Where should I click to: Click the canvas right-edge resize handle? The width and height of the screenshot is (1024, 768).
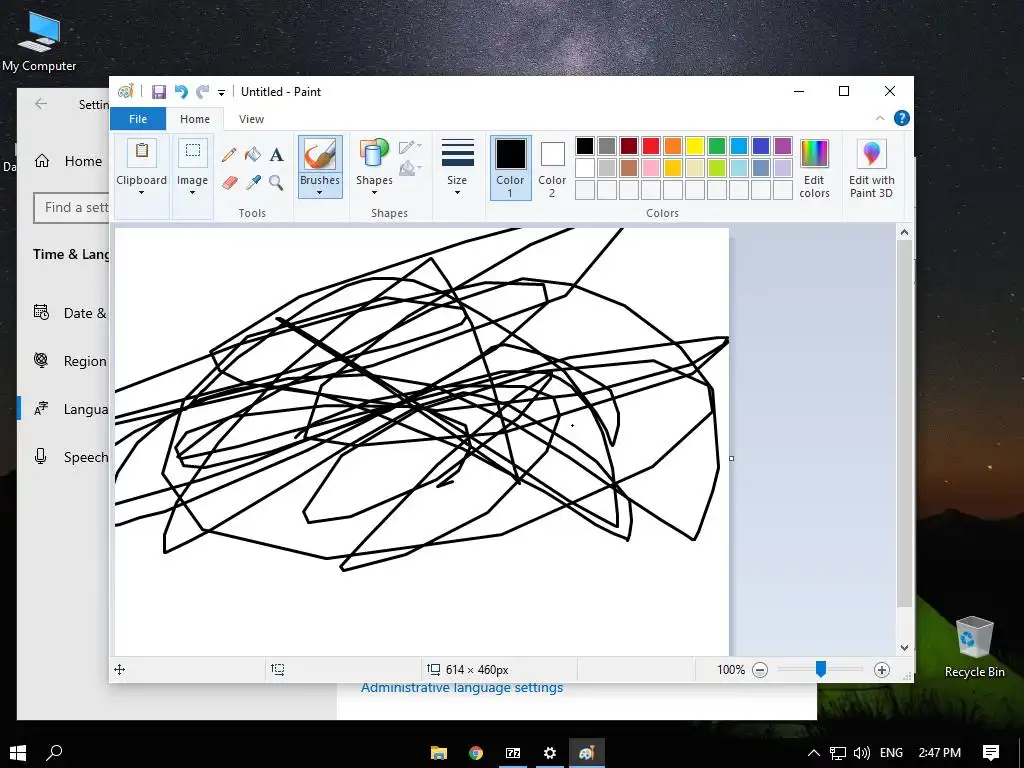pyautogui.click(x=731, y=458)
